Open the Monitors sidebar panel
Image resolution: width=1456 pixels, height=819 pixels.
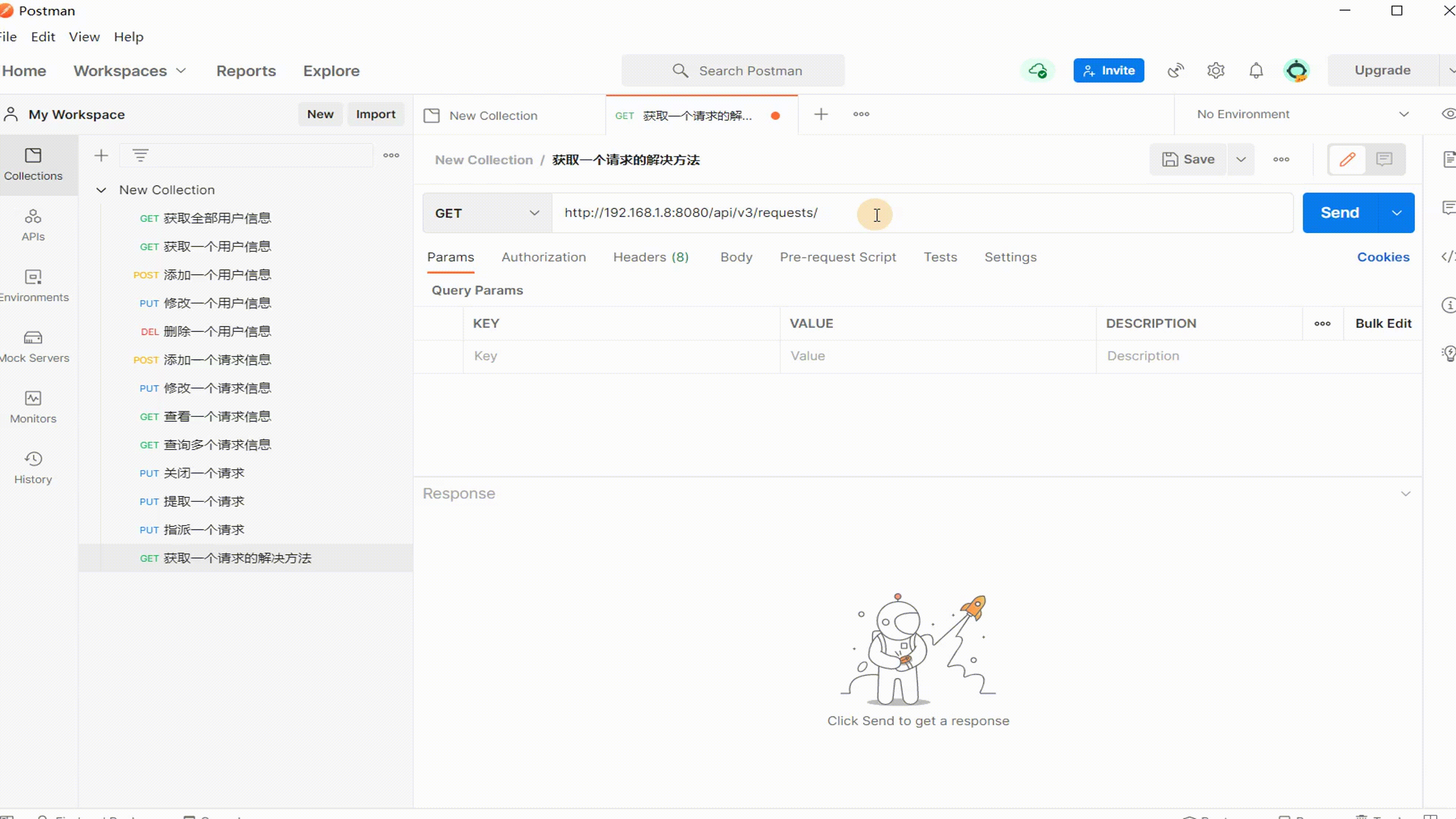pos(33,407)
